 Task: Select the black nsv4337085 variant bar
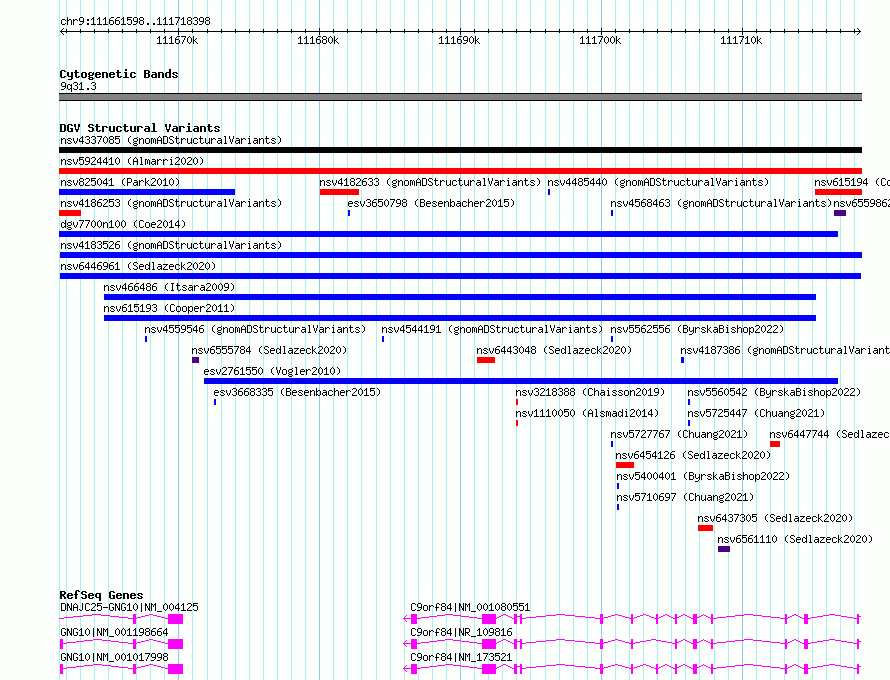coord(460,150)
